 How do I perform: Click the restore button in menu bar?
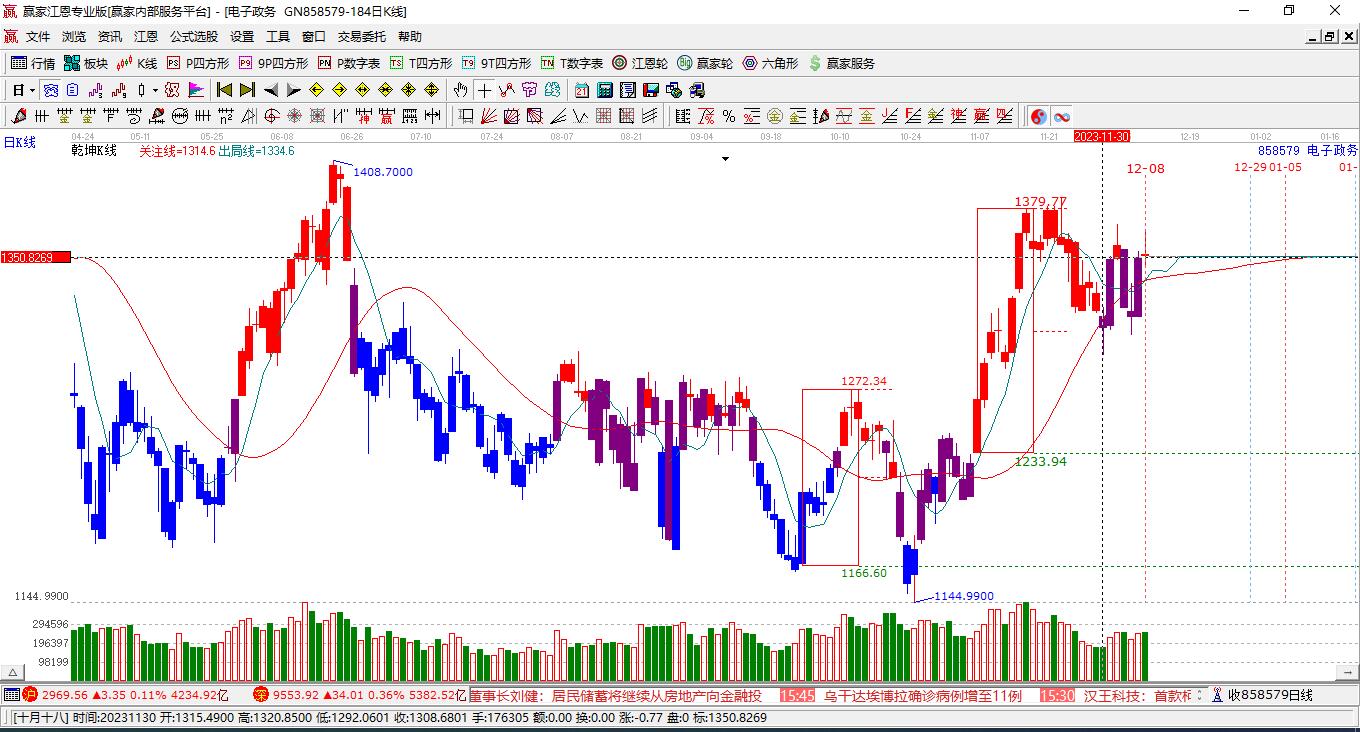pyautogui.click(x=1329, y=37)
